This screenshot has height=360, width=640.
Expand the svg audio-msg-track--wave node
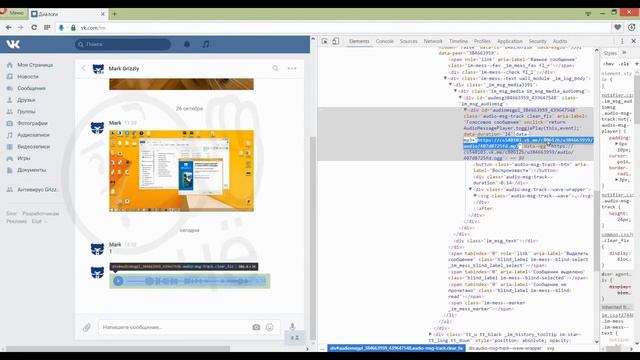click(x=475, y=196)
